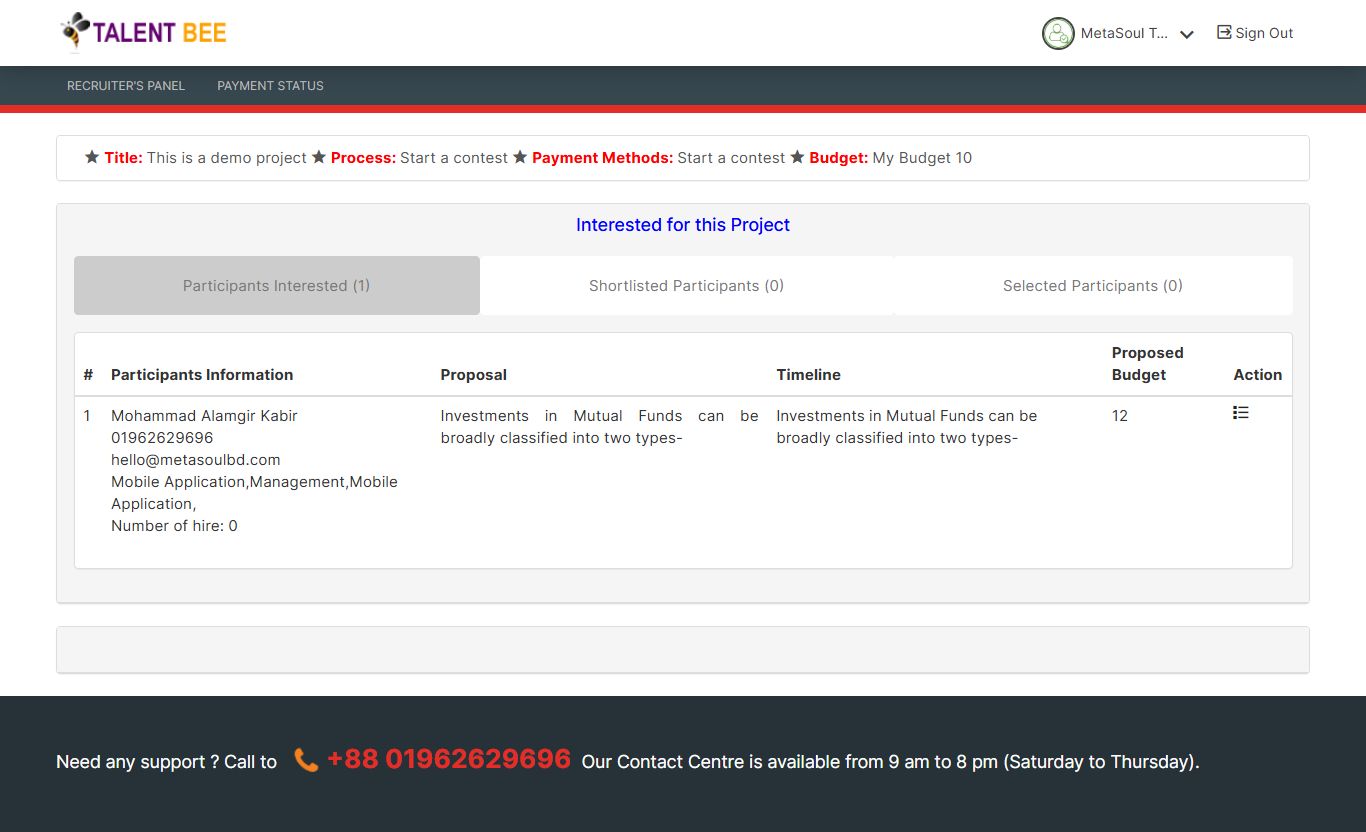Click the hello@metasoulbd.com email address
The width and height of the screenshot is (1366, 832).
coord(195,460)
